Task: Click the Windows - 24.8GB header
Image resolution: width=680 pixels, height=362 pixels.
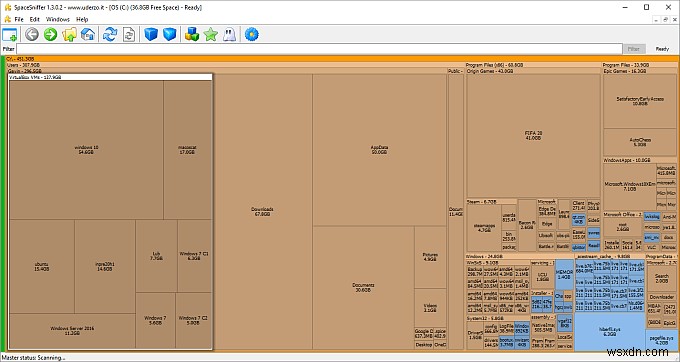Action: (519, 256)
